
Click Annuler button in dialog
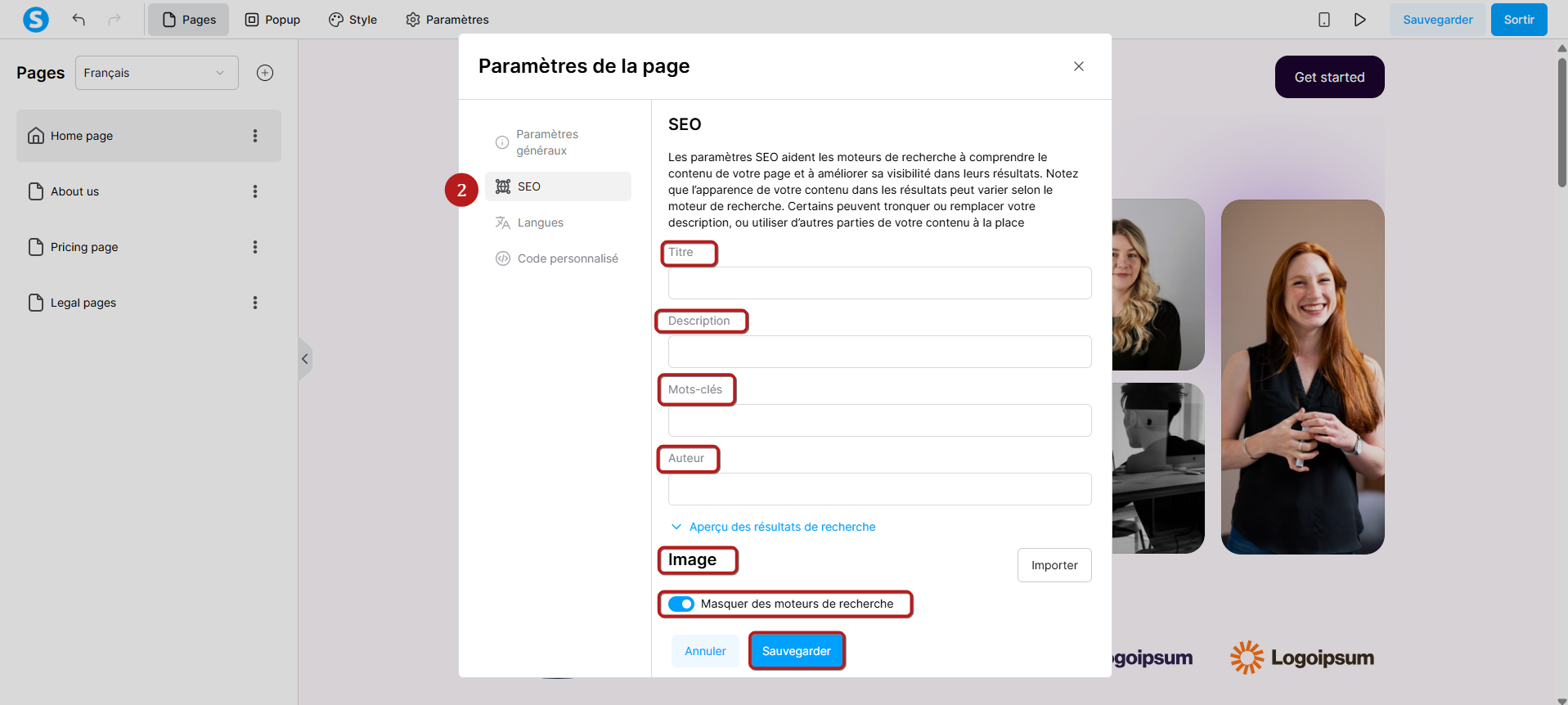[x=705, y=651]
